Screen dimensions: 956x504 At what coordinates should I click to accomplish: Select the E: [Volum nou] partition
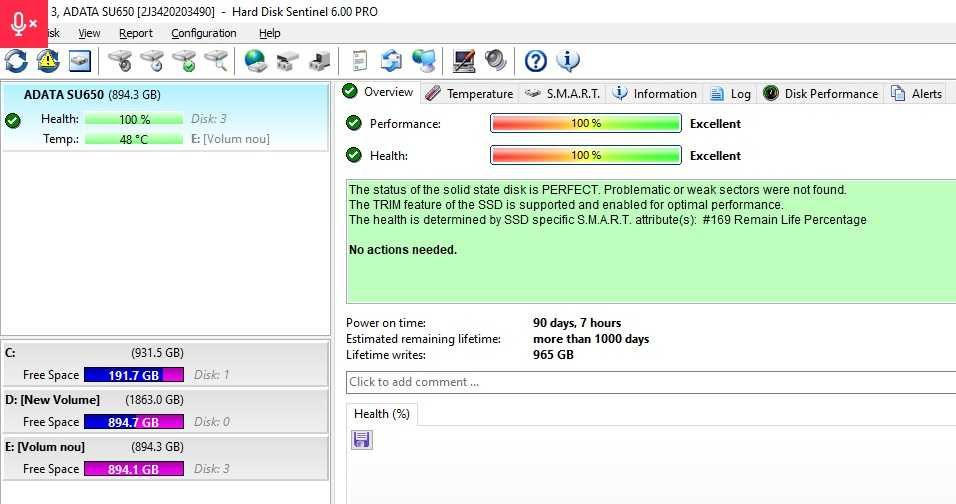coord(165,458)
